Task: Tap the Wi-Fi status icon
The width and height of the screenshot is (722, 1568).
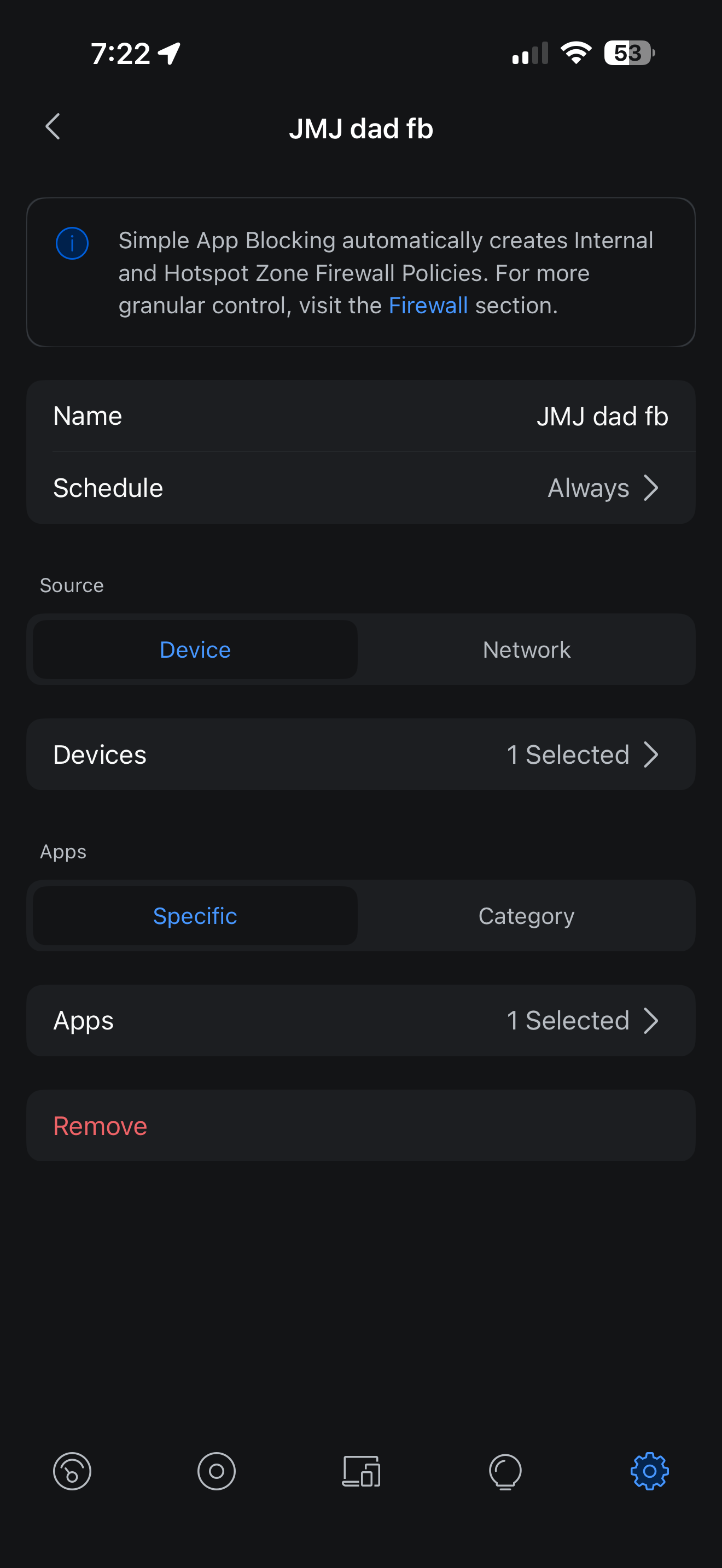Action: point(576,53)
